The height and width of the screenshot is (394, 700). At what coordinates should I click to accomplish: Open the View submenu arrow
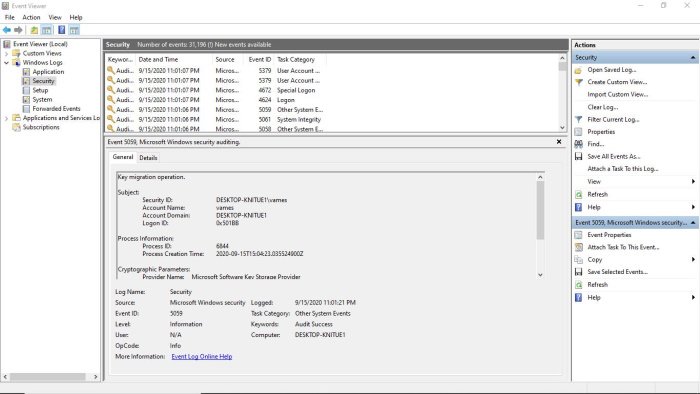[x=693, y=182]
